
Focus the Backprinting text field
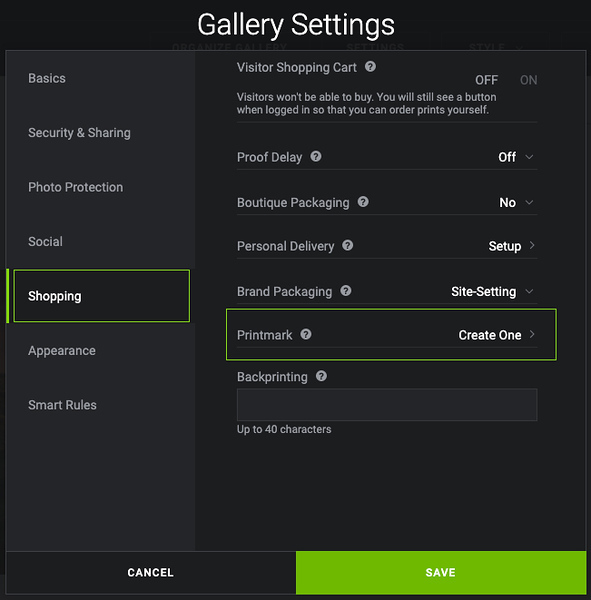pyautogui.click(x=387, y=405)
